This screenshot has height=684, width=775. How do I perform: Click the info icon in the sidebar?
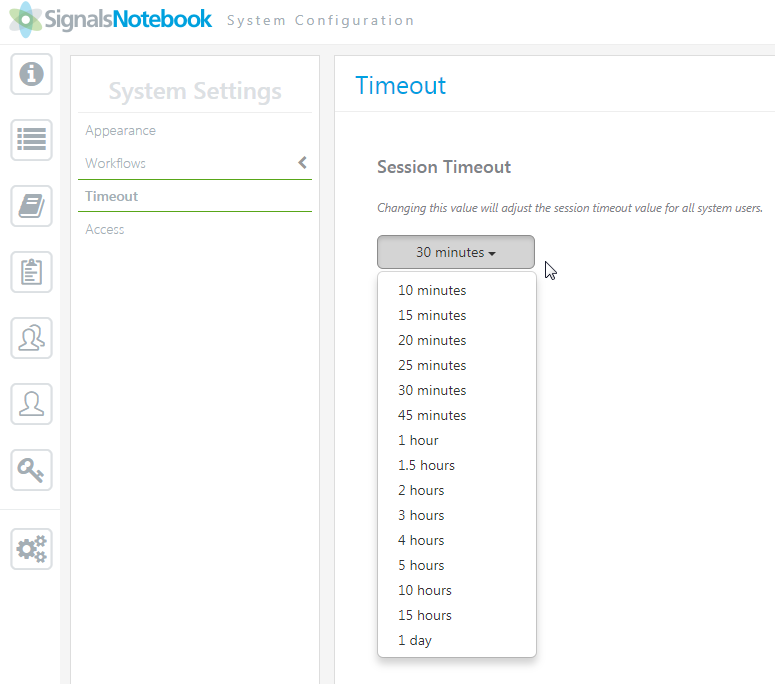tap(31, 74)
